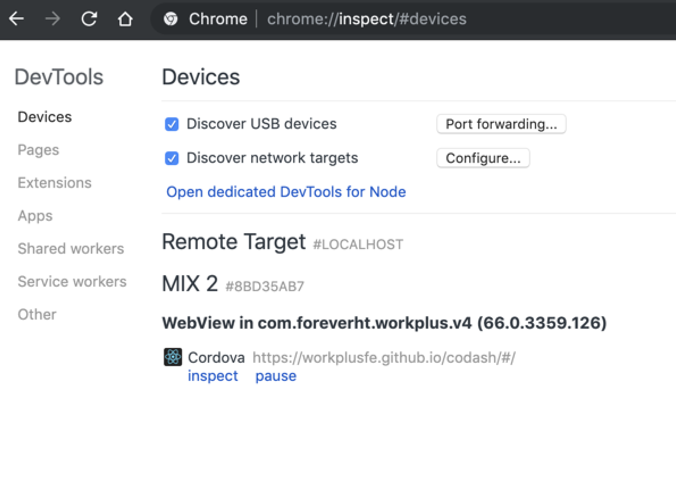Click the browser back arrow
This screenshot has width=676, height=480.
[x=17, y=19]
